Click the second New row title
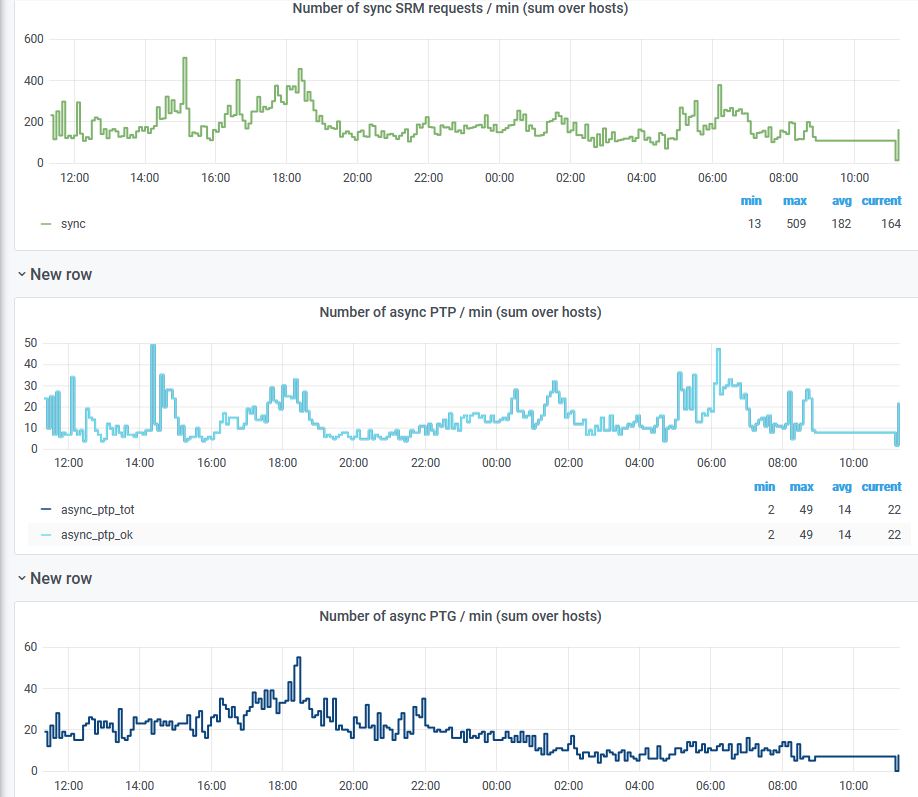The image size is (918, 797). point(61,578)
